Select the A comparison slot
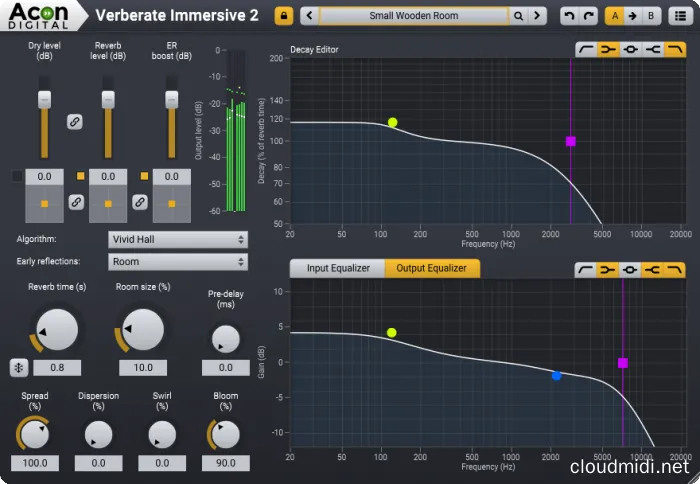700x484 pixels. pyautogui.click(x=614, y=16)
